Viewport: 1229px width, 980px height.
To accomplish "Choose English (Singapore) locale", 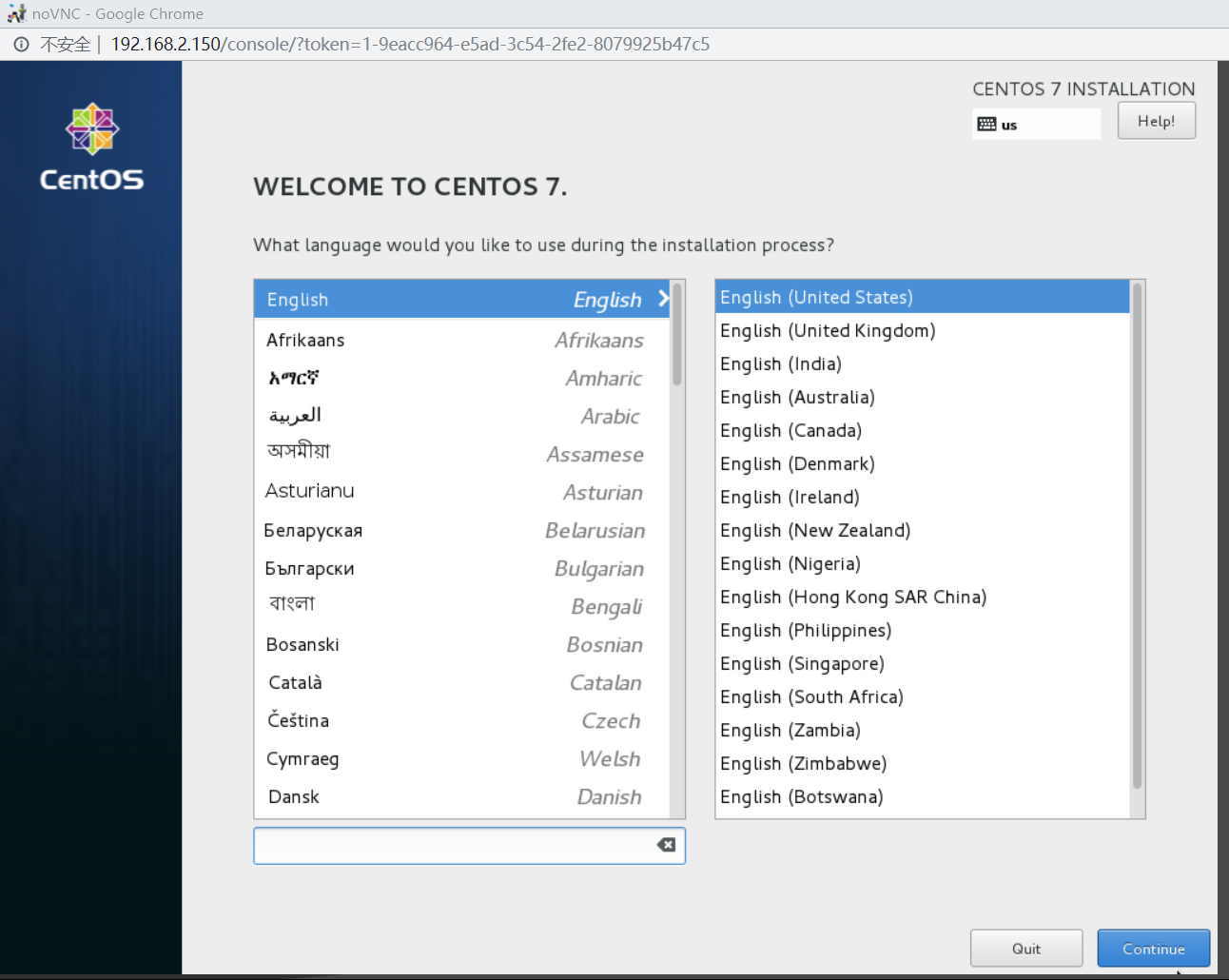I will tap(923, 663).
